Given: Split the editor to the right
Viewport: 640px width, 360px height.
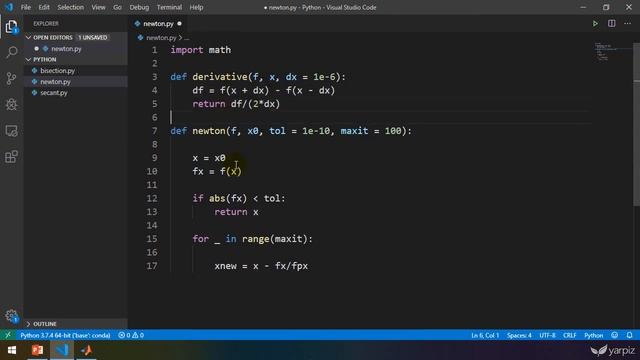Looking at the screenshot, I should (x=611, y=24).
